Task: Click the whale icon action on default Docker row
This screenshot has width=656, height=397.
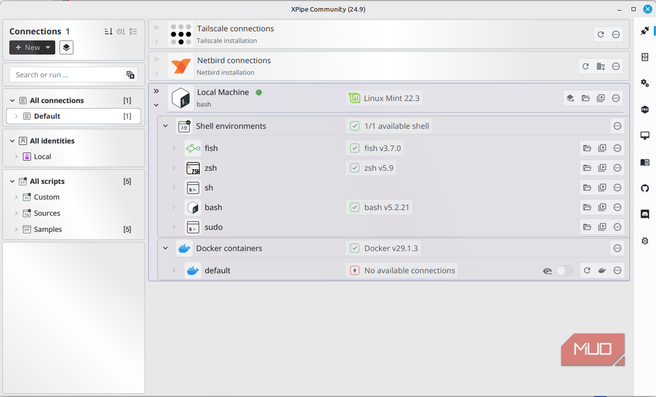Action: 602,270
